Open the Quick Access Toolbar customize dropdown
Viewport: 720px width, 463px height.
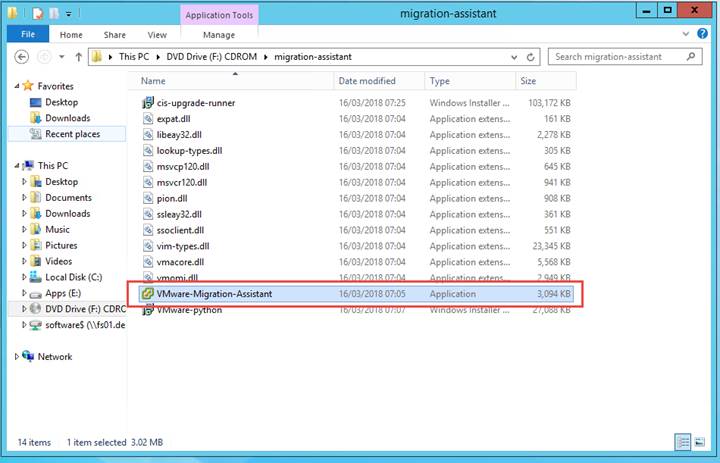[68, 14]
